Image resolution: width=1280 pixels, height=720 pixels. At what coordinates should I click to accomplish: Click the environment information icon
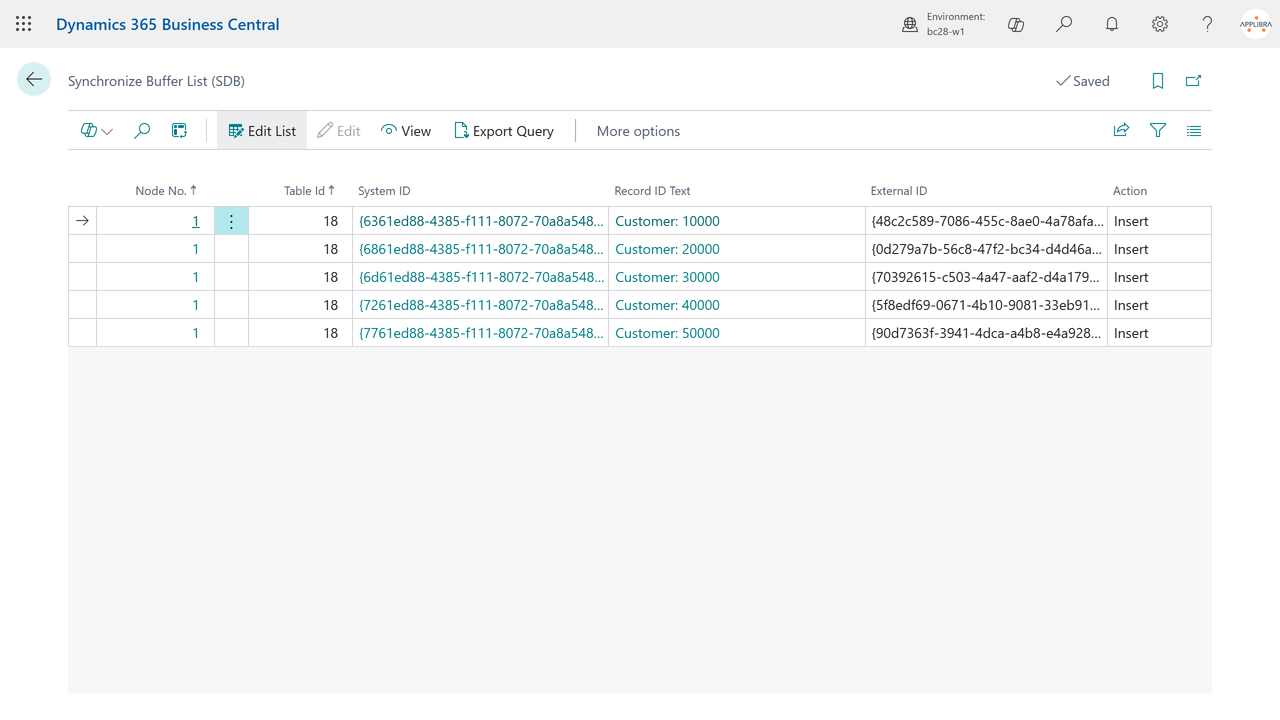point(910,24)
